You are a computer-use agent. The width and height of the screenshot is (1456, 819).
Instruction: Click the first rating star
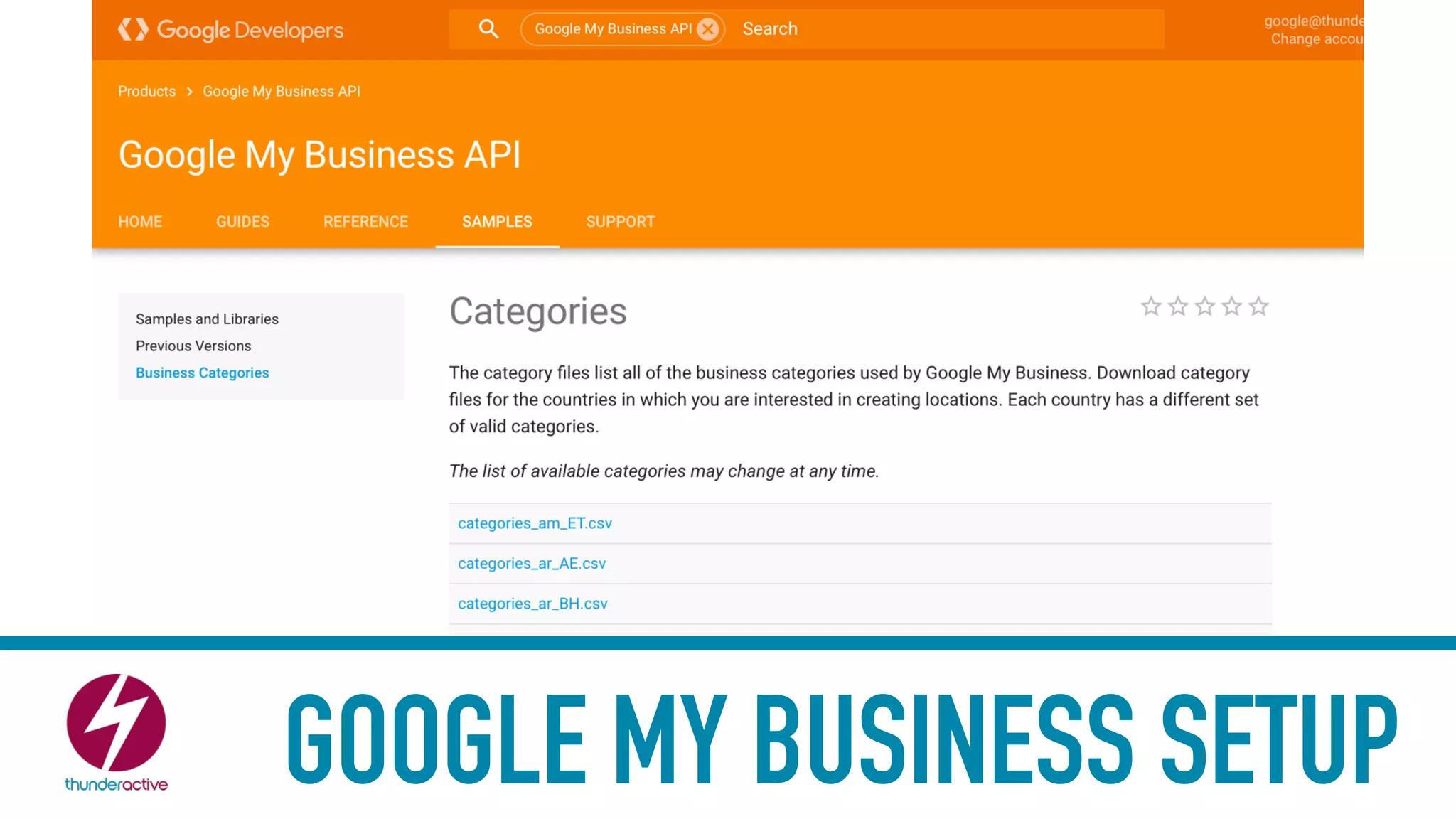tap(1151, 306)
